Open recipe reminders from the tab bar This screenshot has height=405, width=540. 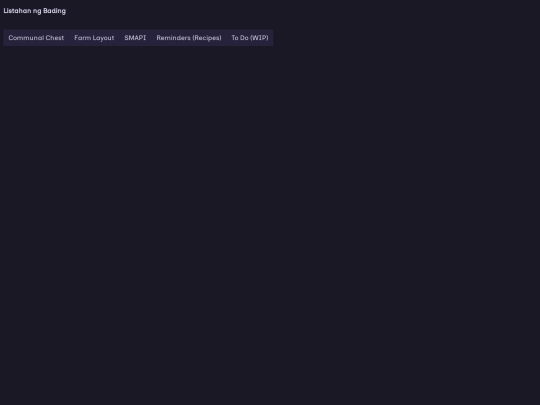click(x=189, y=38)
